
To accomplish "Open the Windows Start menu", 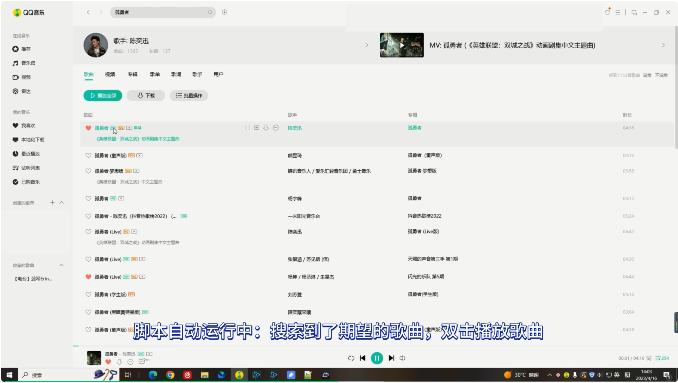I will click(x=9, y=375).
